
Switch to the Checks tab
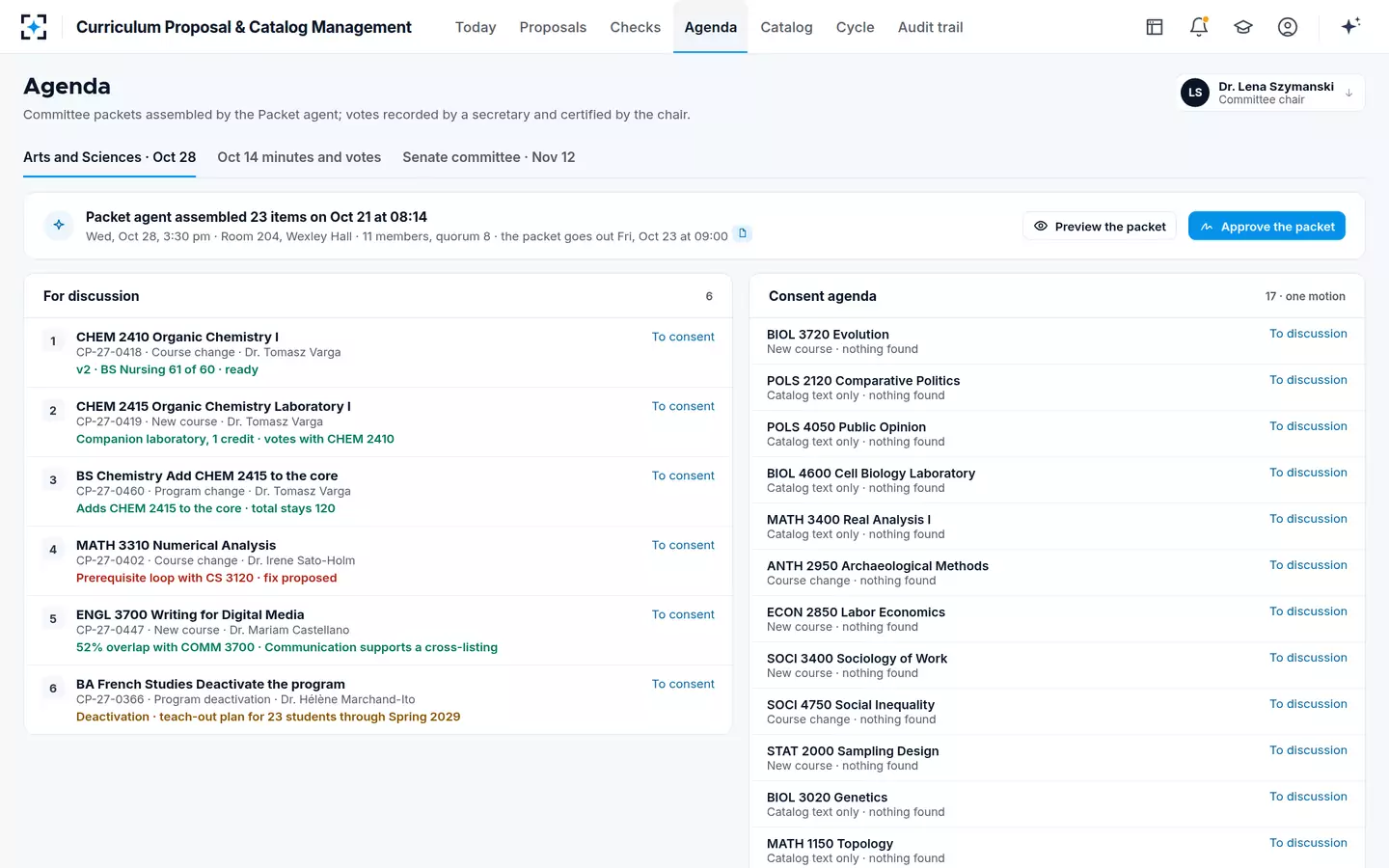(x=635, y=27)
